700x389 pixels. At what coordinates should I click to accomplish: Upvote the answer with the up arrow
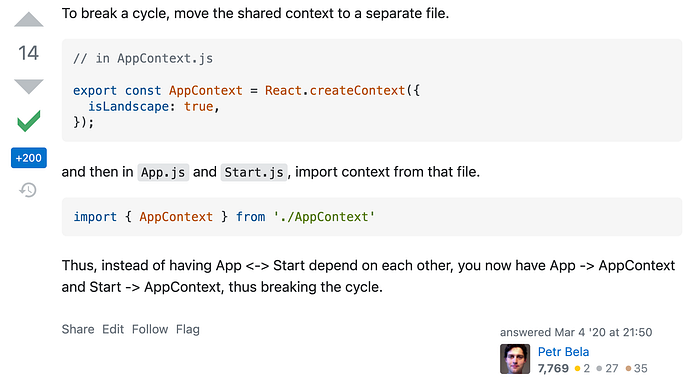click(x=29, y=20)
